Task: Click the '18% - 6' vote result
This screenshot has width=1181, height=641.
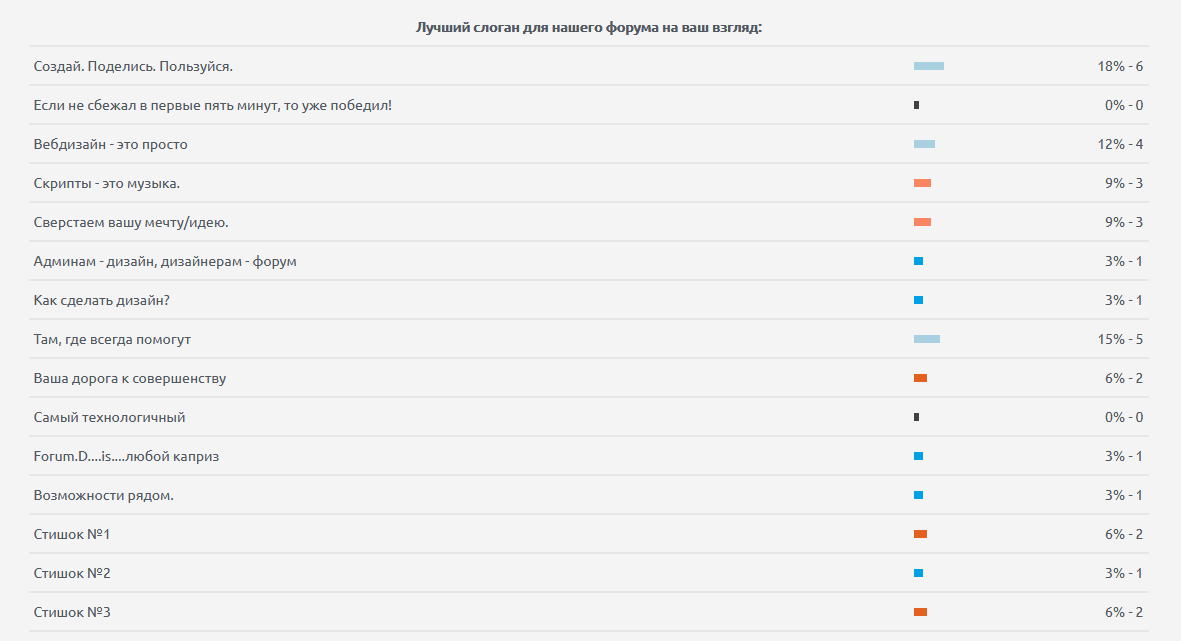Action: 1120,66
